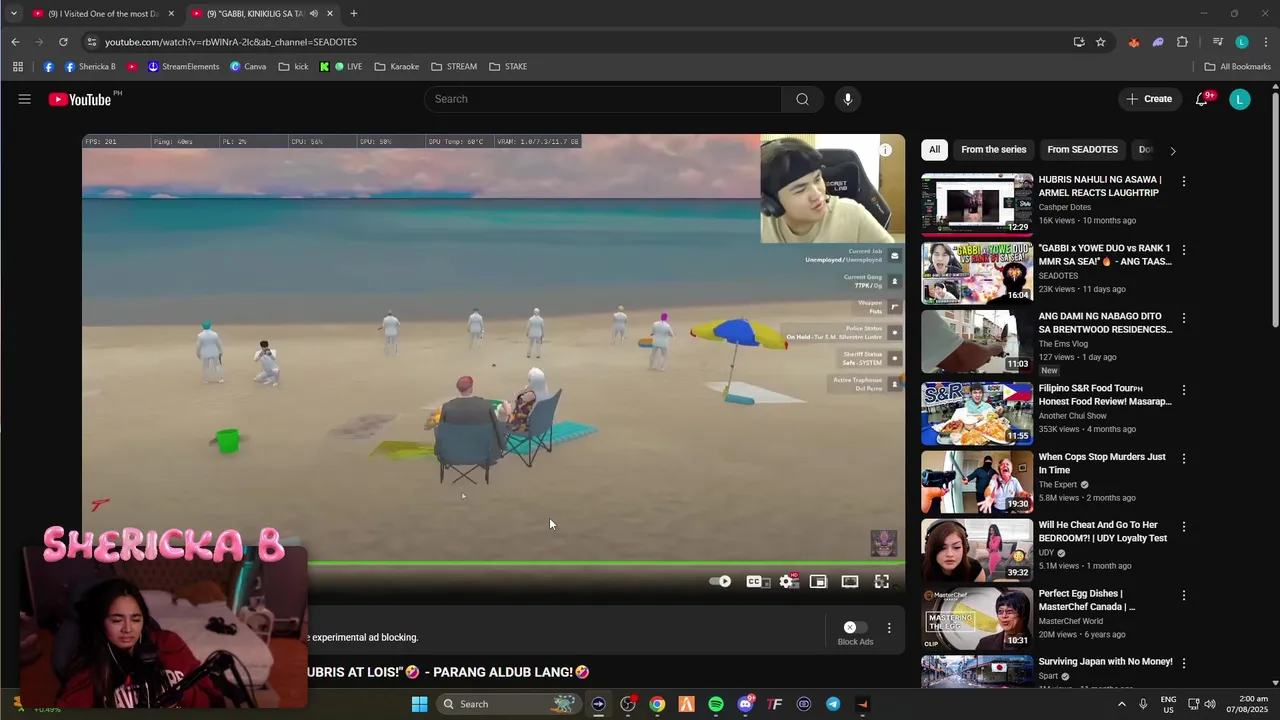The height and width of the screenshot is (720, 1280).
Task: Open a new browser tab
Action: [353, 14]
